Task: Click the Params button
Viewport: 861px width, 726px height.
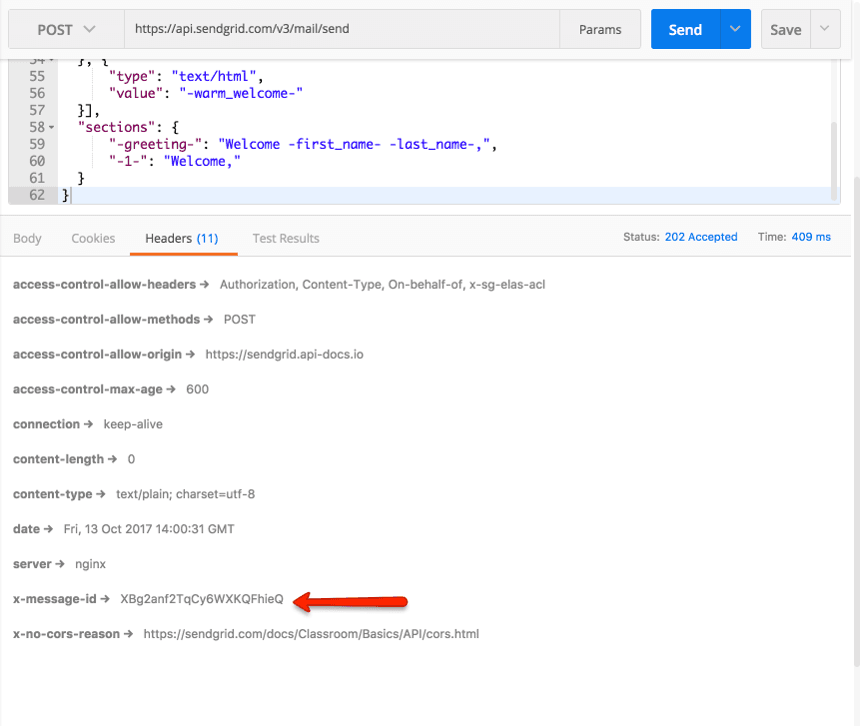Action: point(600,29)
